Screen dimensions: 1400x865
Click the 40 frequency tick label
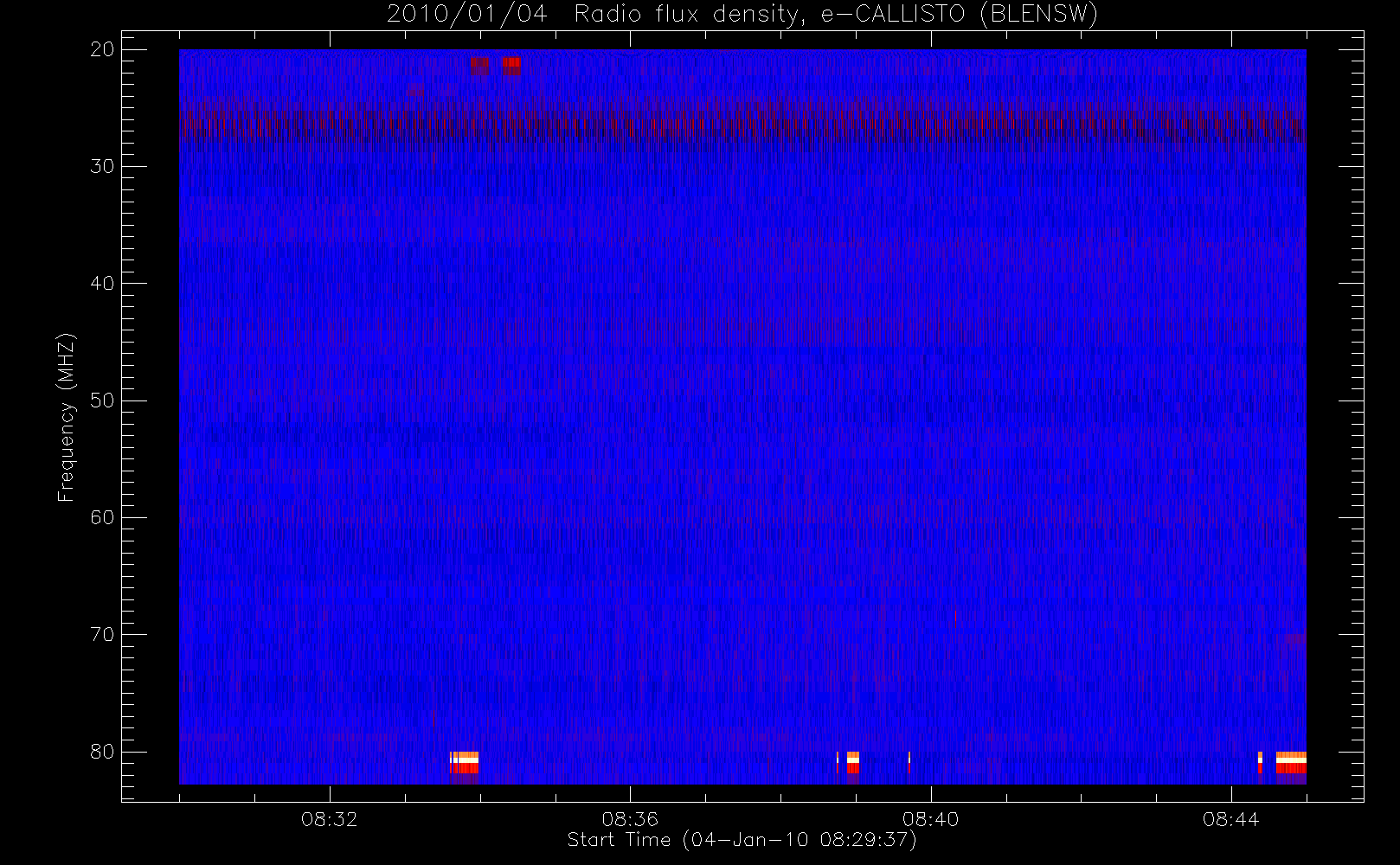102,283
